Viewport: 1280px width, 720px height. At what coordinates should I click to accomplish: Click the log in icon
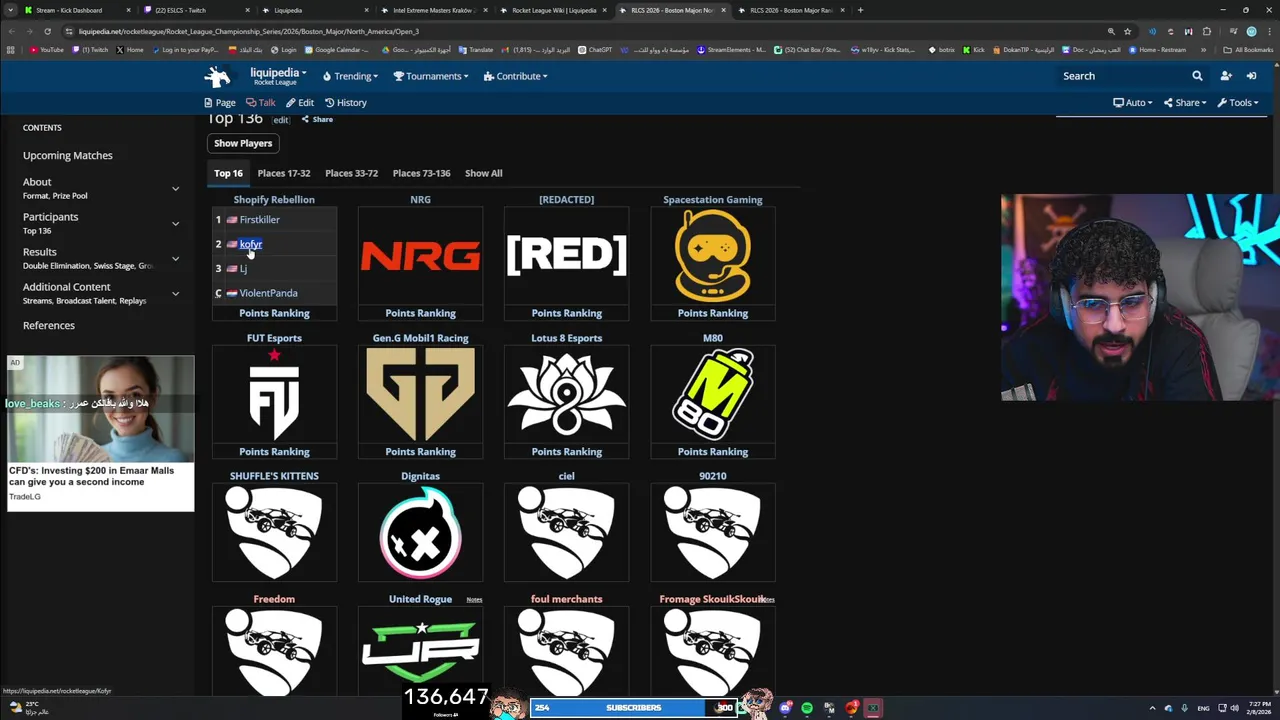click(1251, 76)
